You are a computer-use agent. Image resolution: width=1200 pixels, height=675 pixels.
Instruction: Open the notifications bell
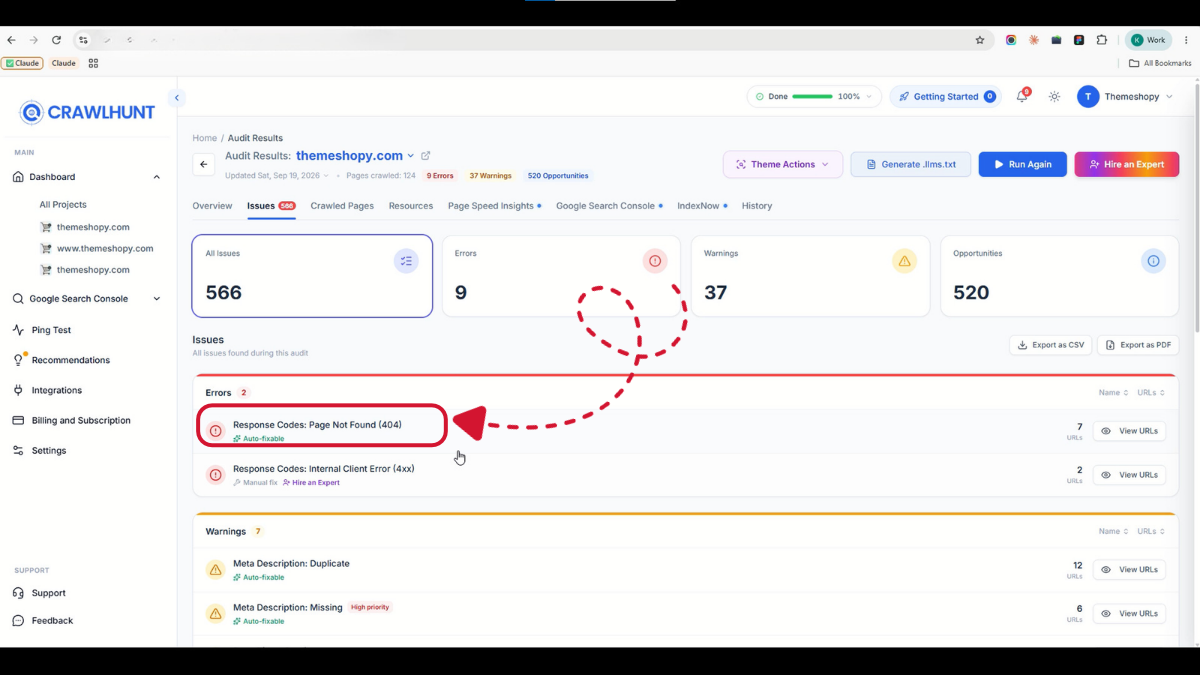point(1022,97)
